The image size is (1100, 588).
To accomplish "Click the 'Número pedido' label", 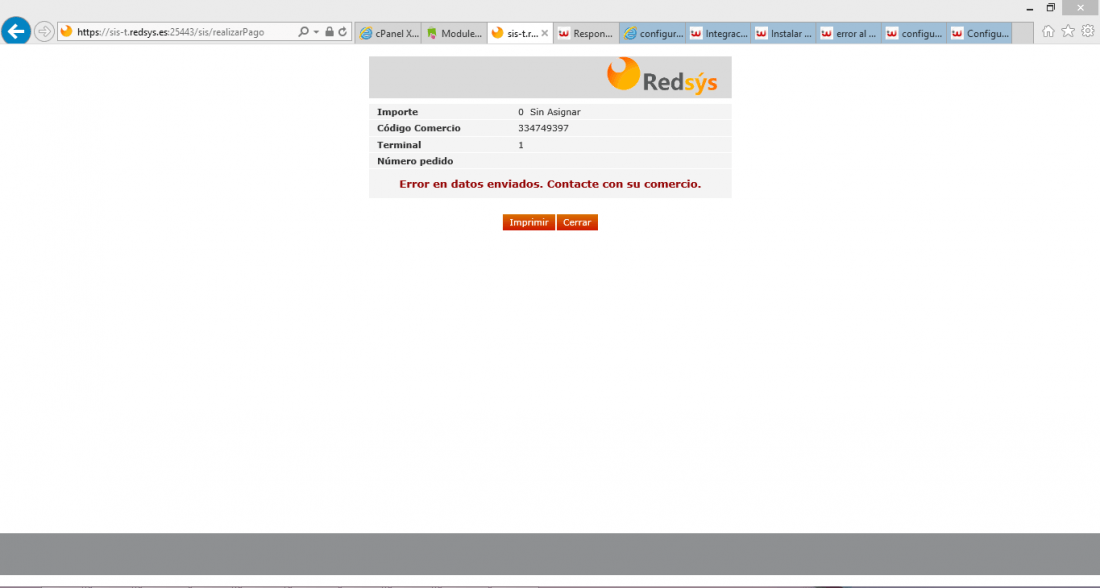I will pyautogui.click(x=415, y=161).
